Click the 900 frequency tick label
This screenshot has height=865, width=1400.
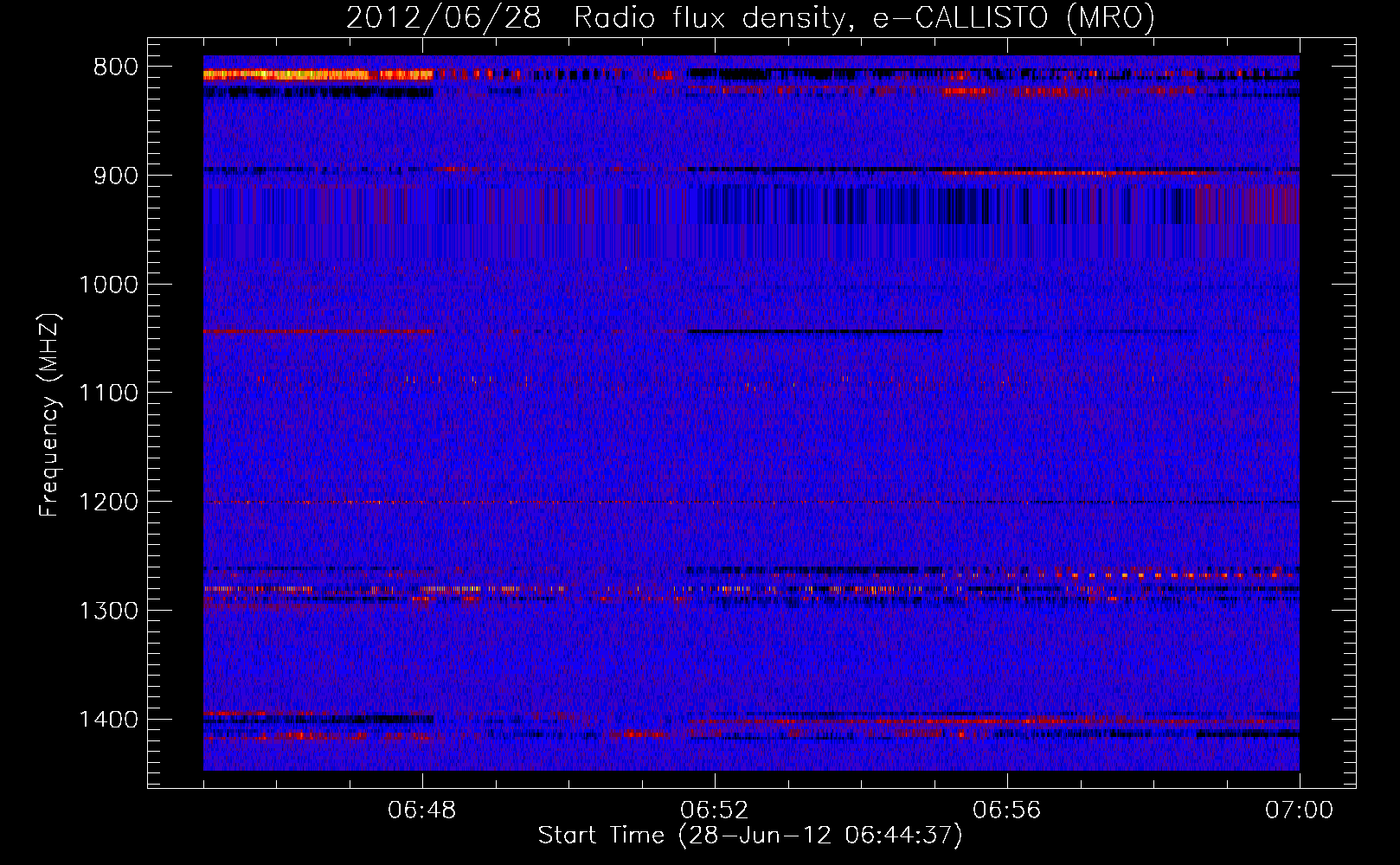click(x=115, y=176)
